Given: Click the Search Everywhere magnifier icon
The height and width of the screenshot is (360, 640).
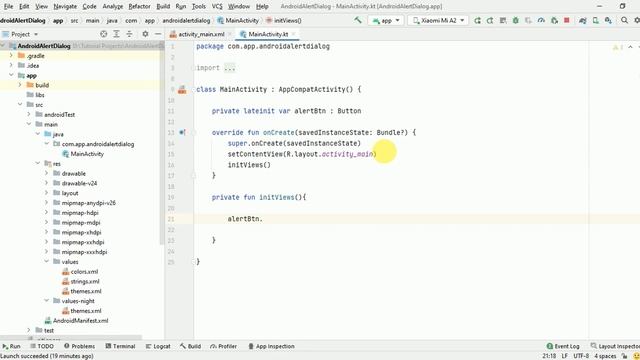Looking at the screenshot, I should coord(624,20).
